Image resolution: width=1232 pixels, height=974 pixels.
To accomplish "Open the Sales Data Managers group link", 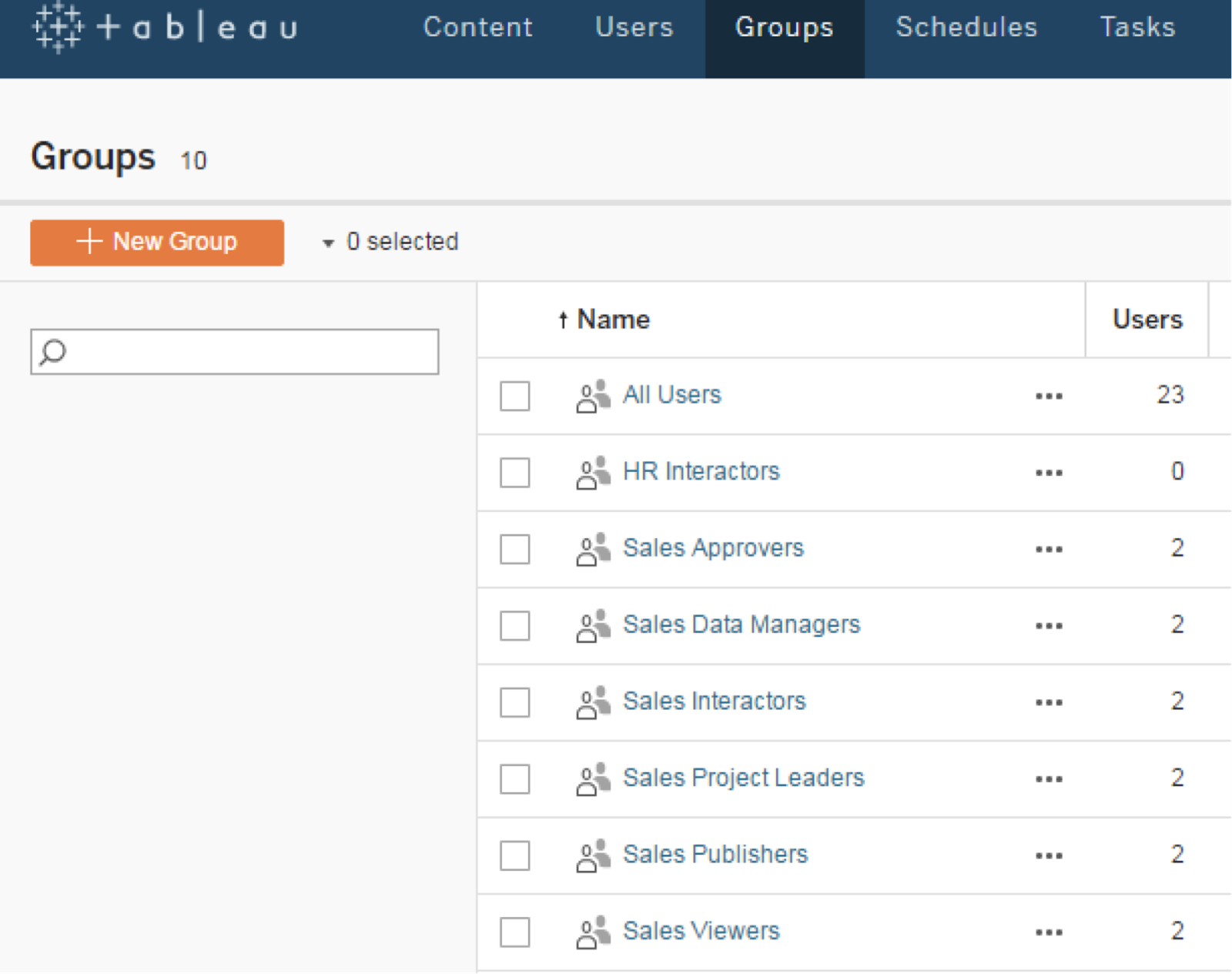I will pos(741,624).
